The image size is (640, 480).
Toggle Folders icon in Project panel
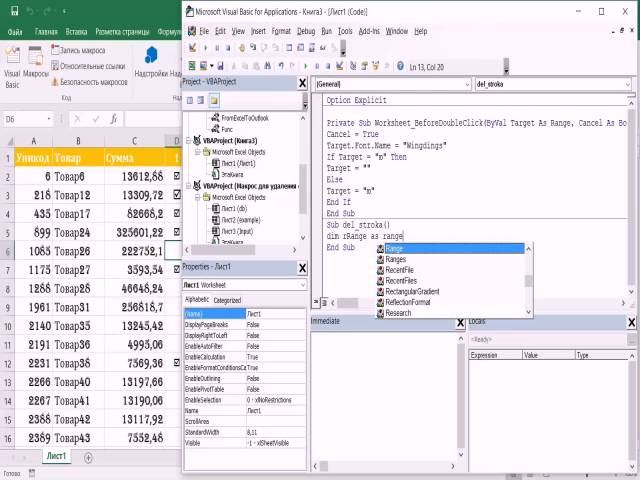tap(214, 101)
